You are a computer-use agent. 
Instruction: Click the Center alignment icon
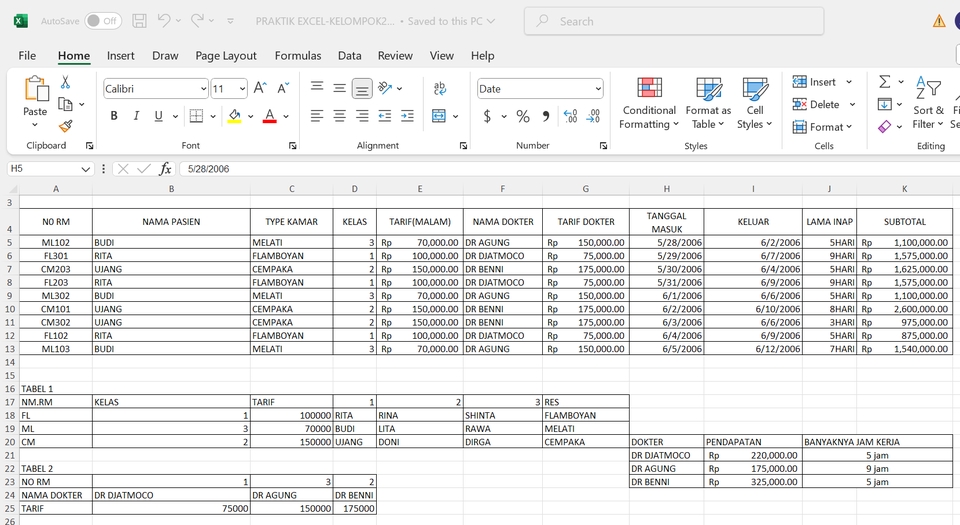(x=339, y=116)
